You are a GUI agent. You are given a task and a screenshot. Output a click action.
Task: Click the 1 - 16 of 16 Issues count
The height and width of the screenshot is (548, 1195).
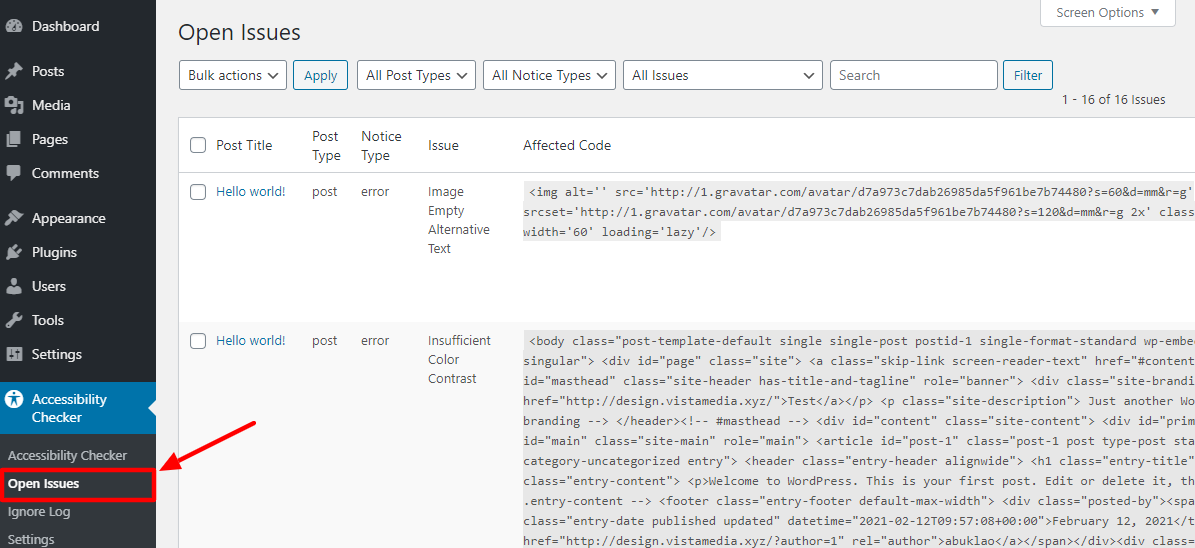pos(1113,100)
